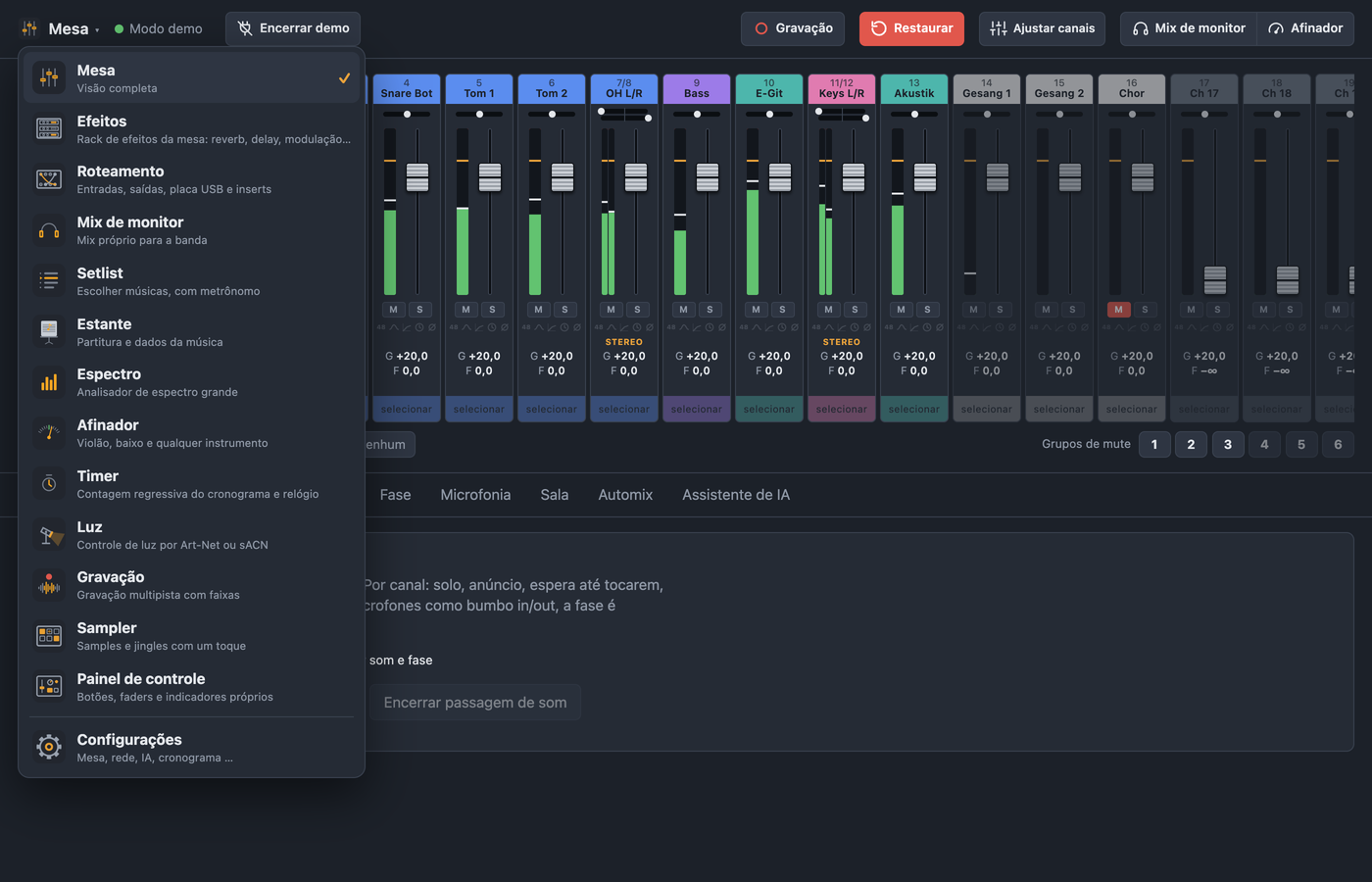Open the Setlist view from the menu
Screen dimensions: 1372x882
point(191,281)
